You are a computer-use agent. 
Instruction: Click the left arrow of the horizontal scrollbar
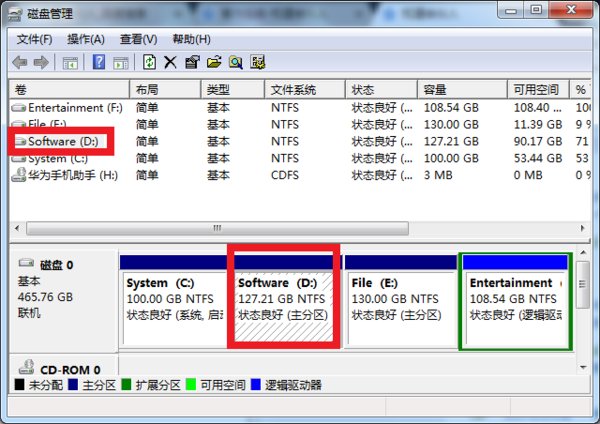pos(17,228)
